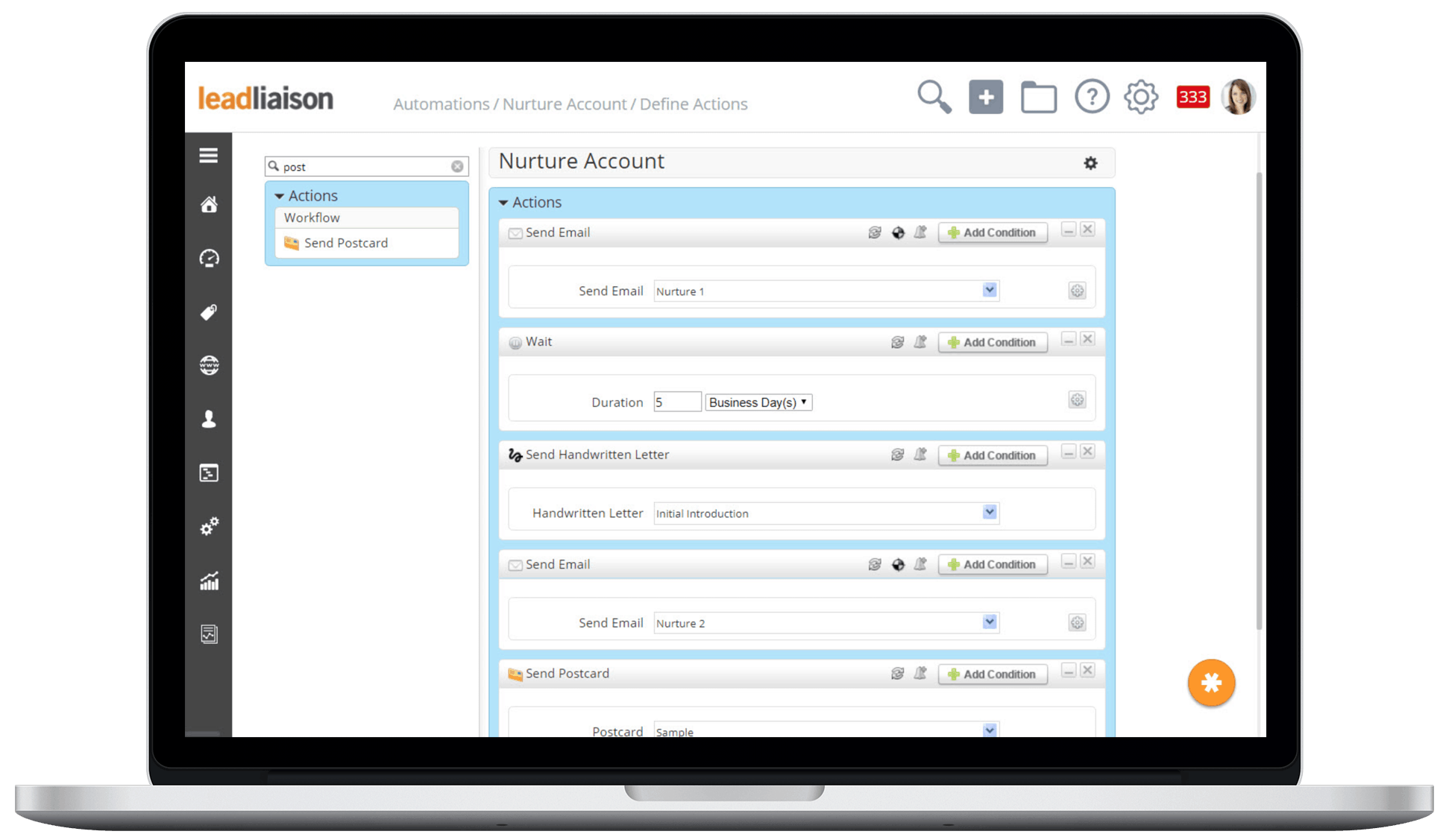Screen dimensions: 1449x840
Task: Collapse the left Actions panel
Action: [280, 196]
